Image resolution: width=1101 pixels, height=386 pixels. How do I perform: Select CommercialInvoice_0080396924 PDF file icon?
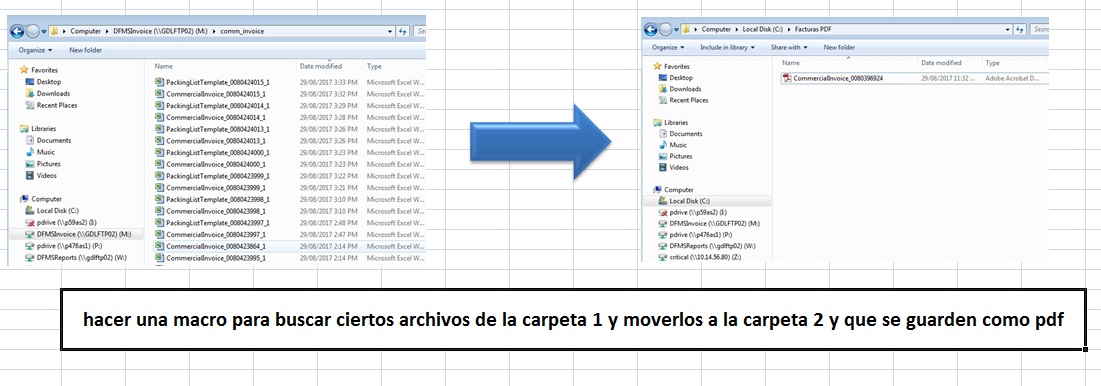pyautogui.click(x=787, y=79)
